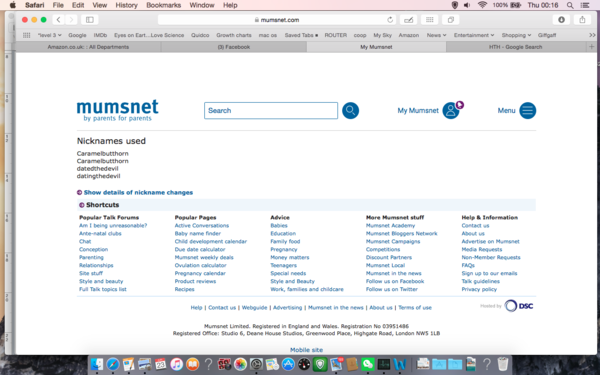Expand 'Show details of nickname changes'
The width and height of the screenshot is (600, 375).
[x=138, y=192]
